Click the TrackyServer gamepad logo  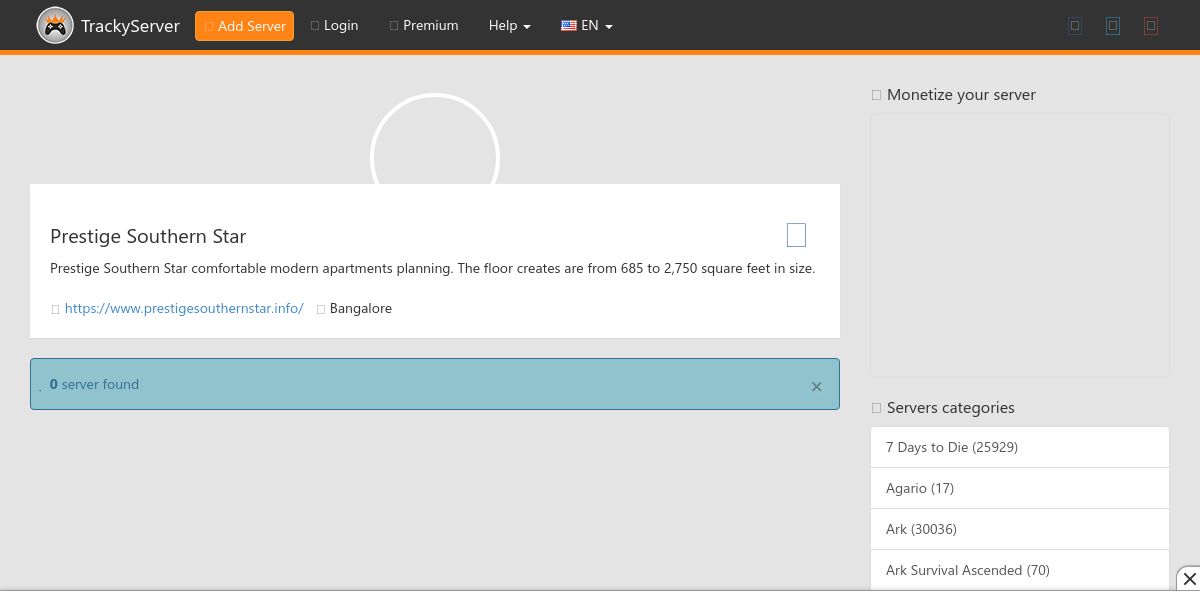[x=55, y=26]
